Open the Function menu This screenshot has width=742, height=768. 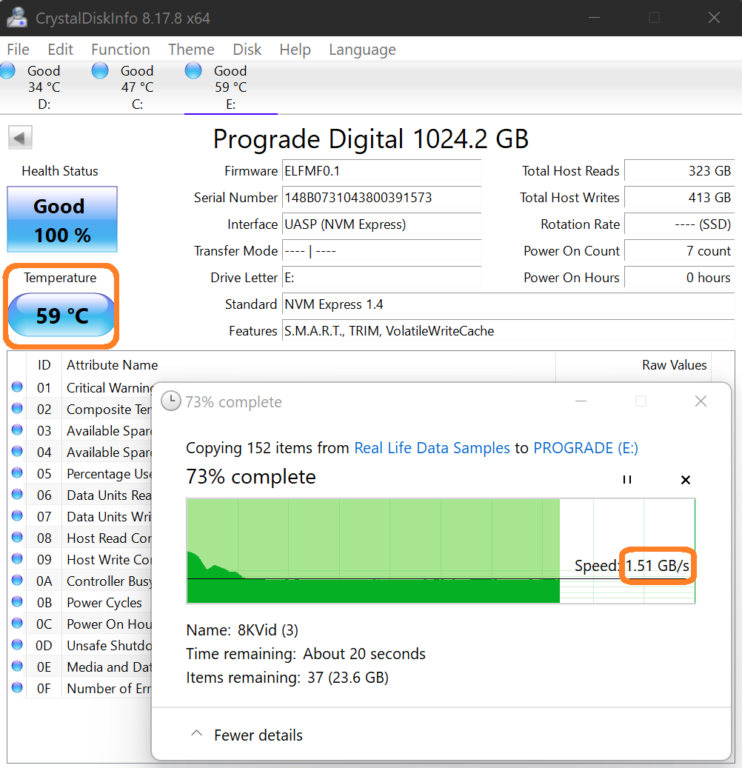tap(120, 49)
